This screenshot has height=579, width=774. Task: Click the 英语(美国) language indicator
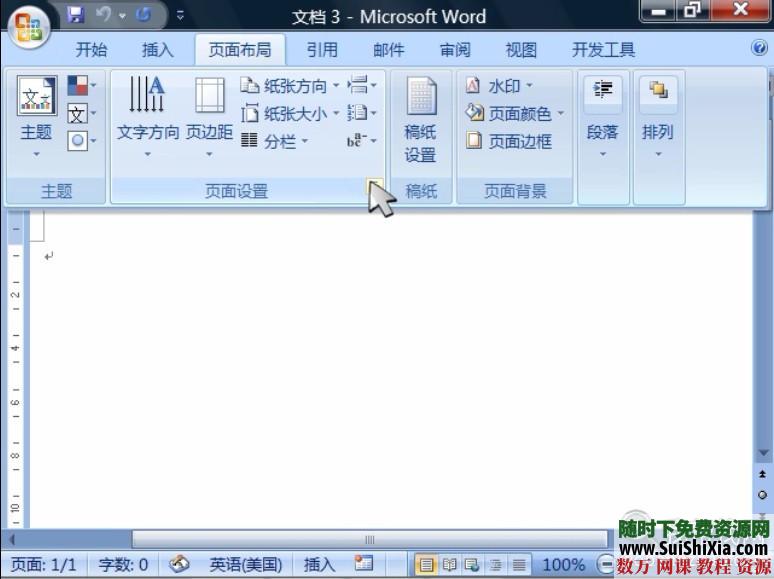coord(246,564)
